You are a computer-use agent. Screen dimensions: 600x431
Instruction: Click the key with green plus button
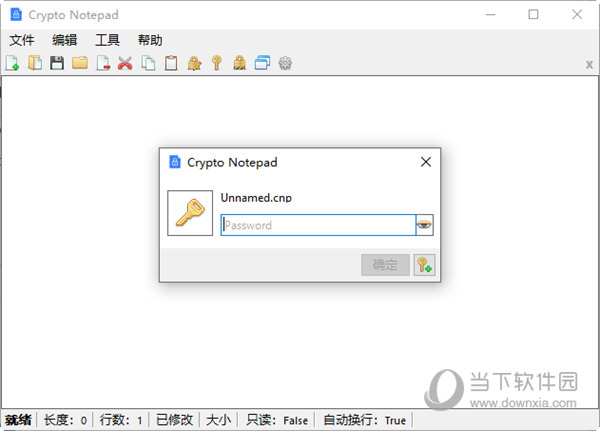point(424,265)
